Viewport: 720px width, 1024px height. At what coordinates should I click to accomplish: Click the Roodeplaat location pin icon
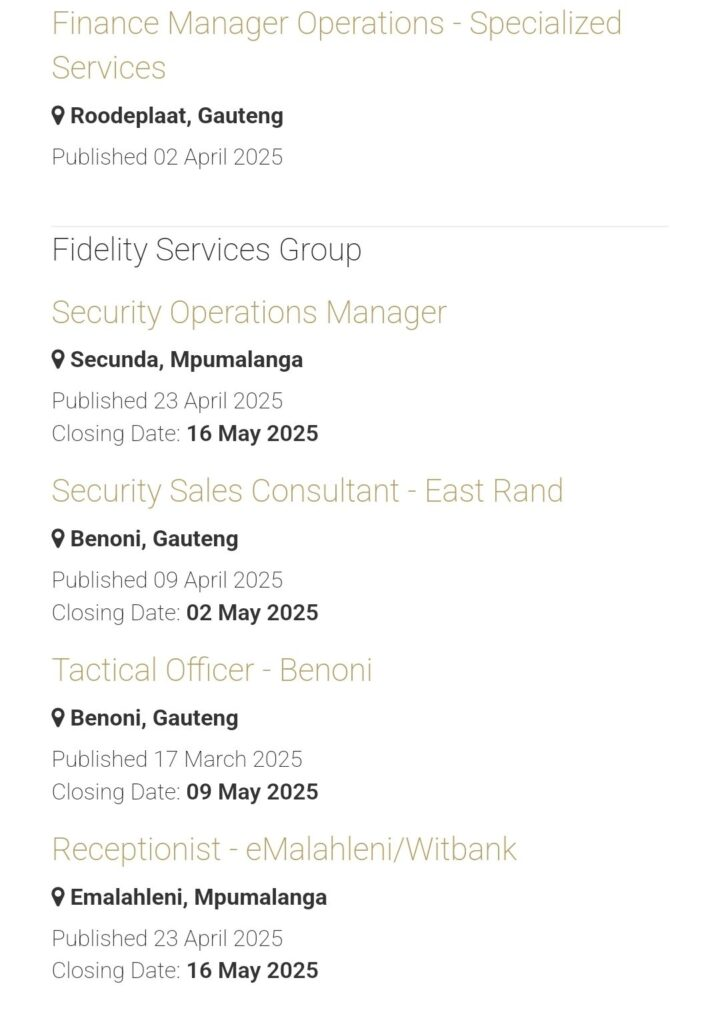[58, 116]
